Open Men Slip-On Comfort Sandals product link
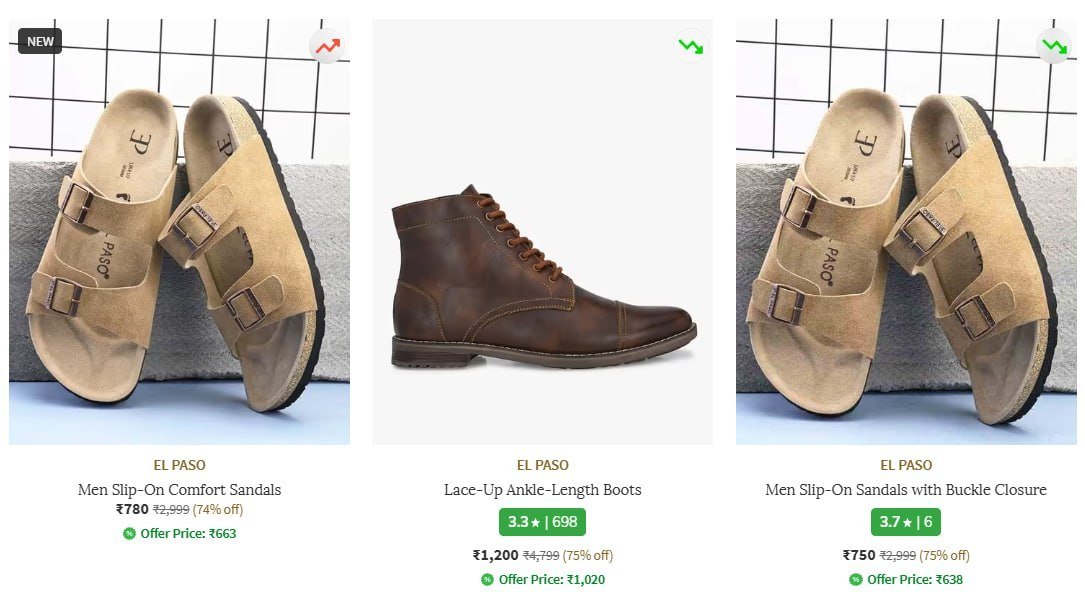The height and width of the screenshot is (605, 1085). click(180, 489)
